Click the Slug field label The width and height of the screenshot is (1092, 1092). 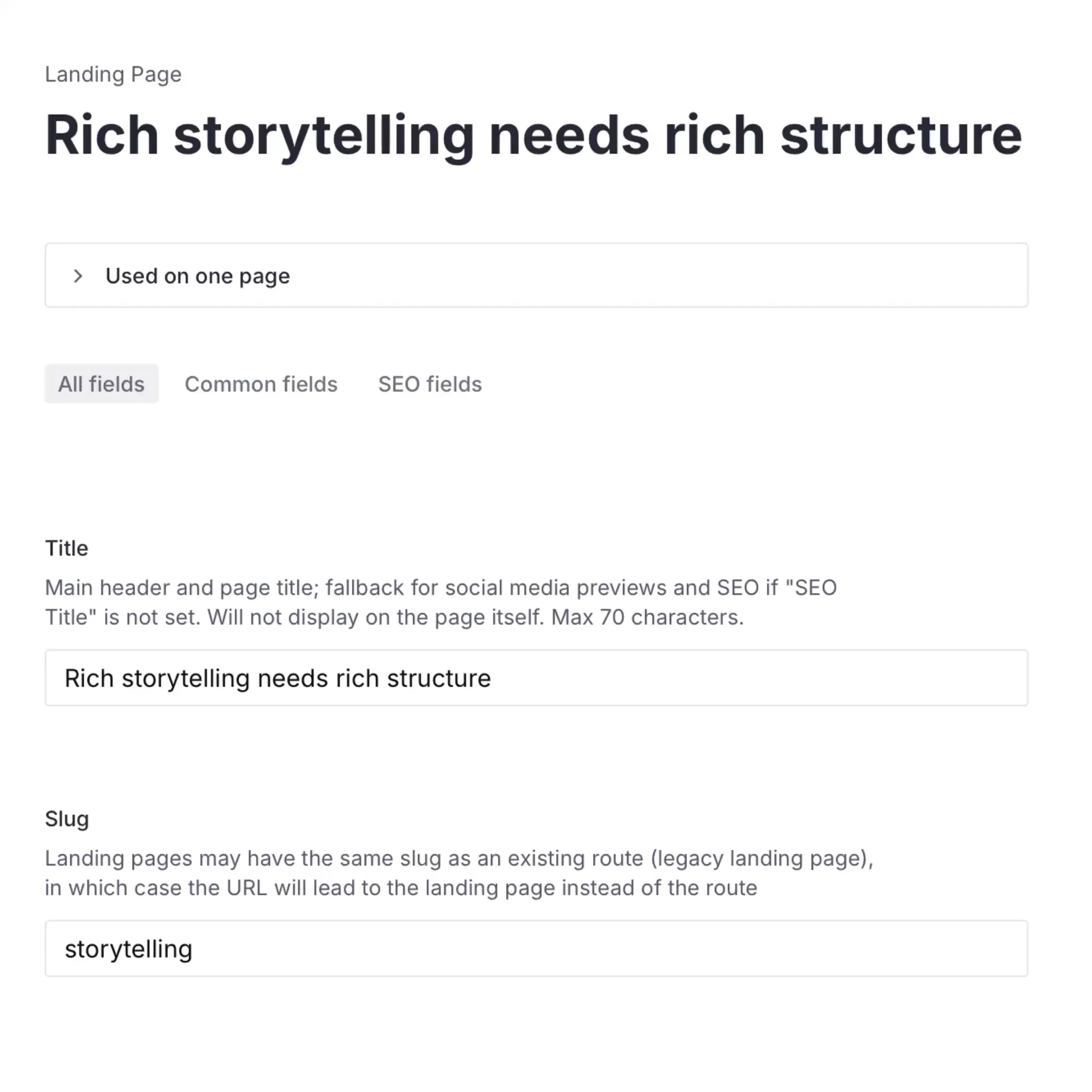click(x=67, y=819)
